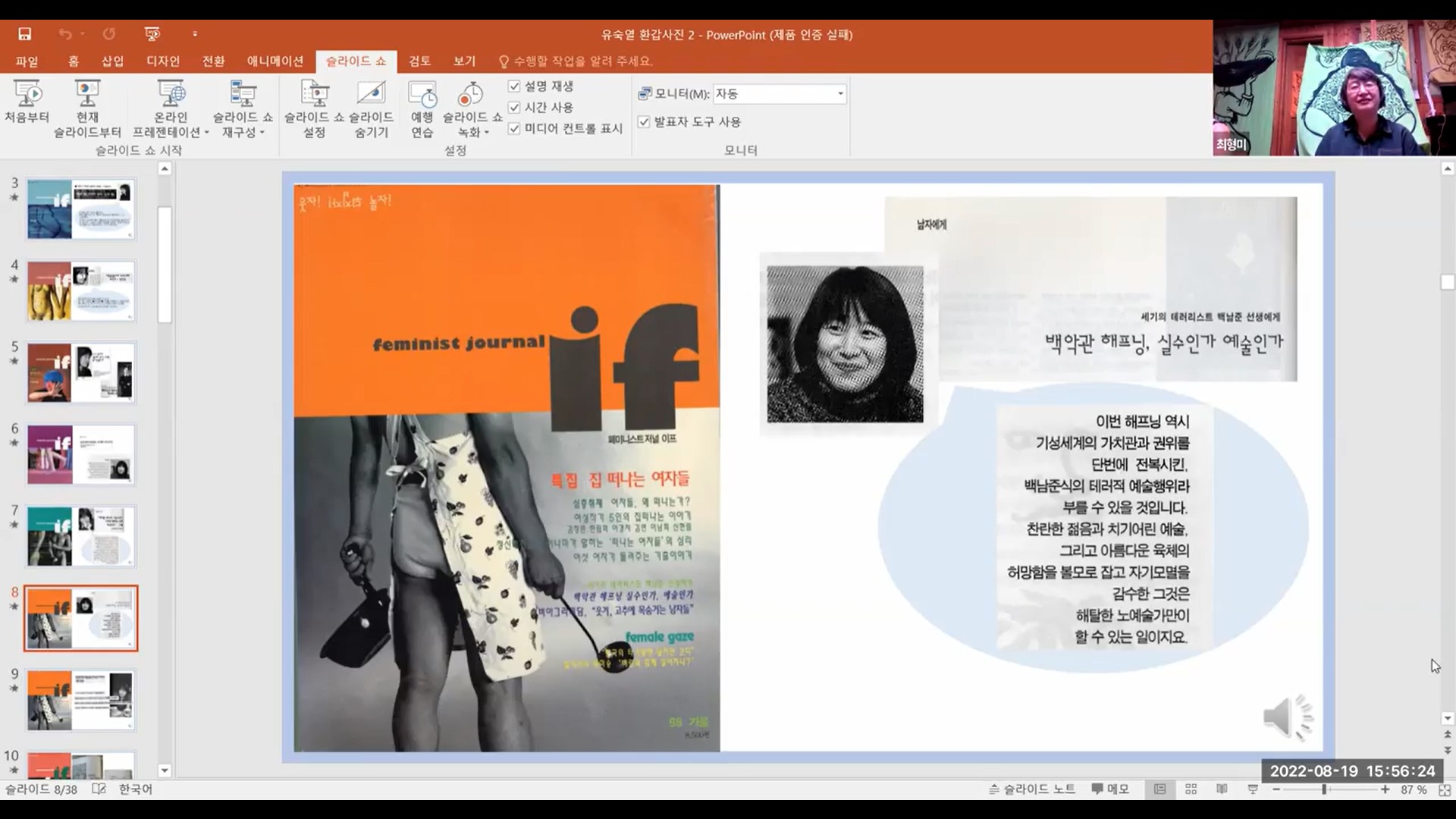Viewport: 1456px width, 819px height.
Task: Open the Transitions (전환) tab
Action: tap(214, 61)
